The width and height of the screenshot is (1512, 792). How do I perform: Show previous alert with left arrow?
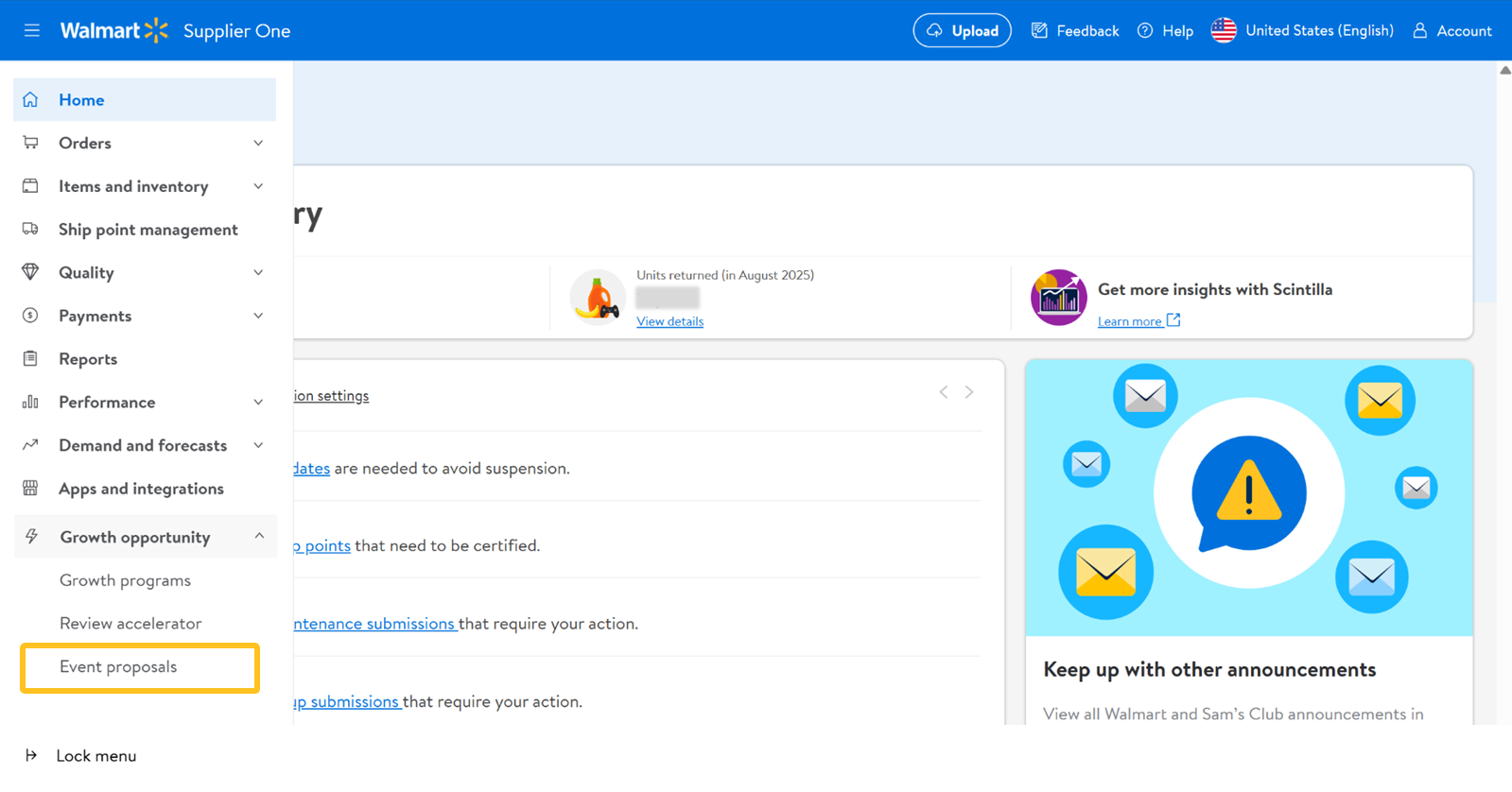(x=944, y=392)
